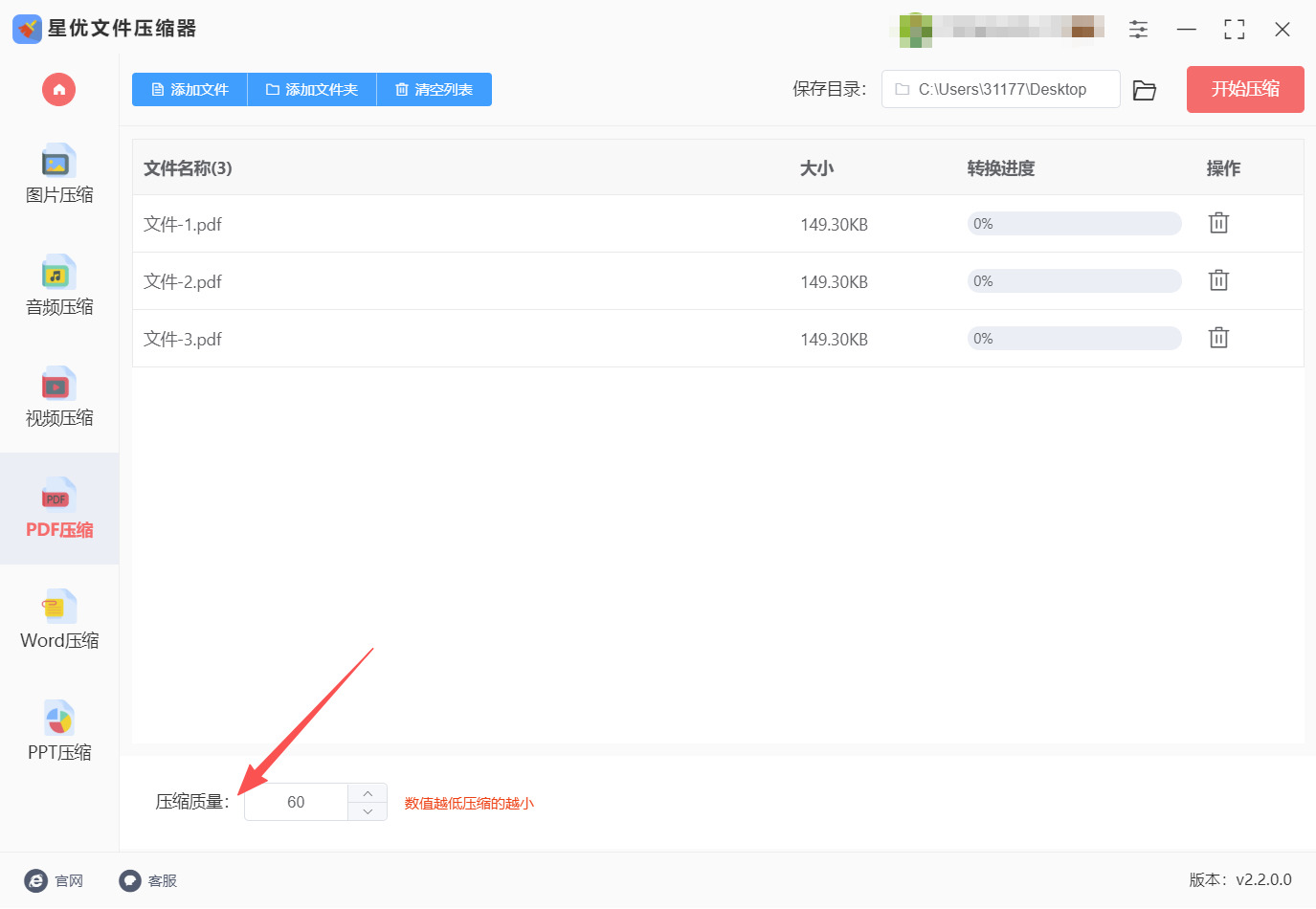Open the 视频压缩 video compression section
Screen dimensions: 1316x909
point(59,397)
